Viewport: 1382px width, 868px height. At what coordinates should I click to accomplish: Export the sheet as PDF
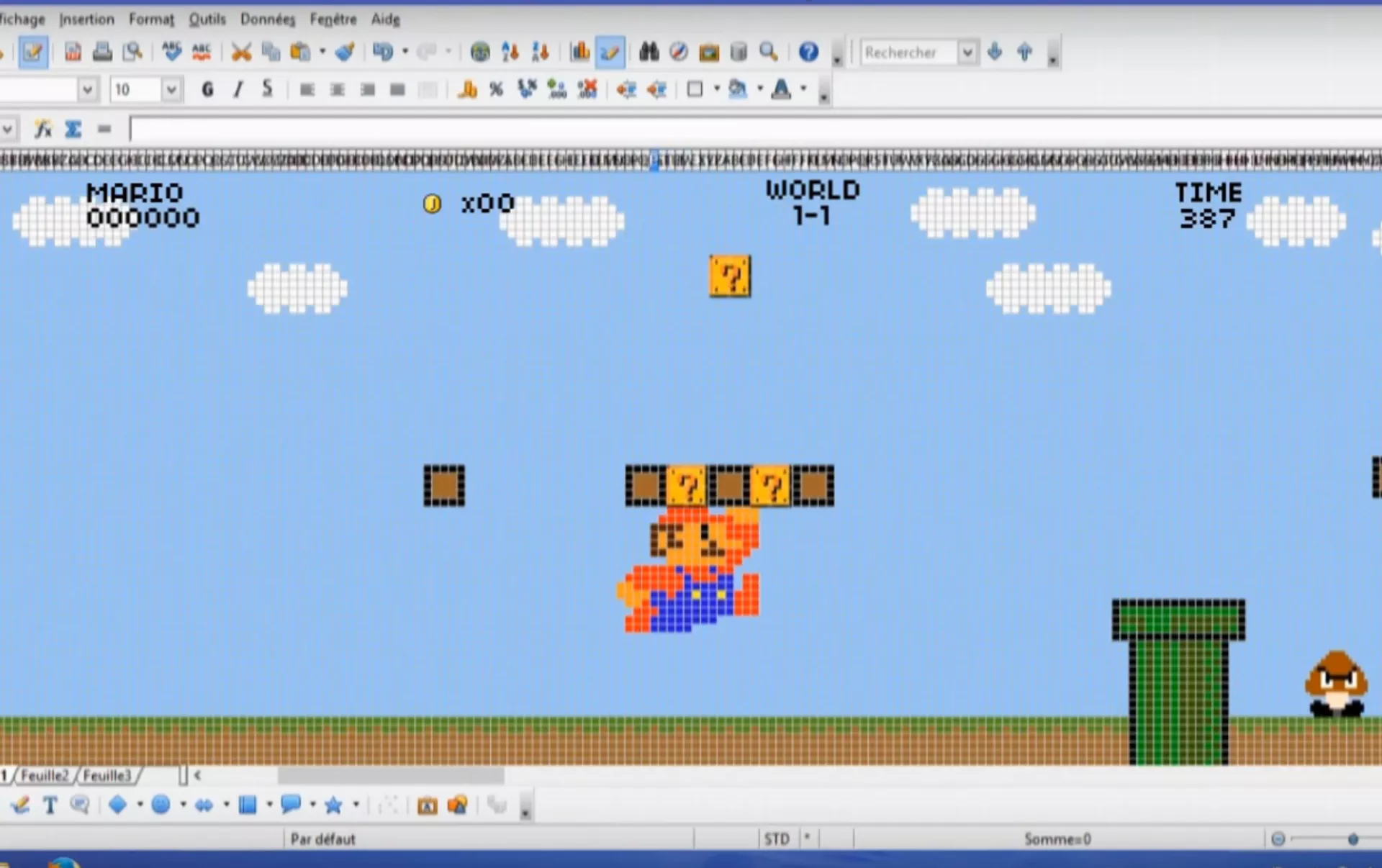(x=73, y=53)
